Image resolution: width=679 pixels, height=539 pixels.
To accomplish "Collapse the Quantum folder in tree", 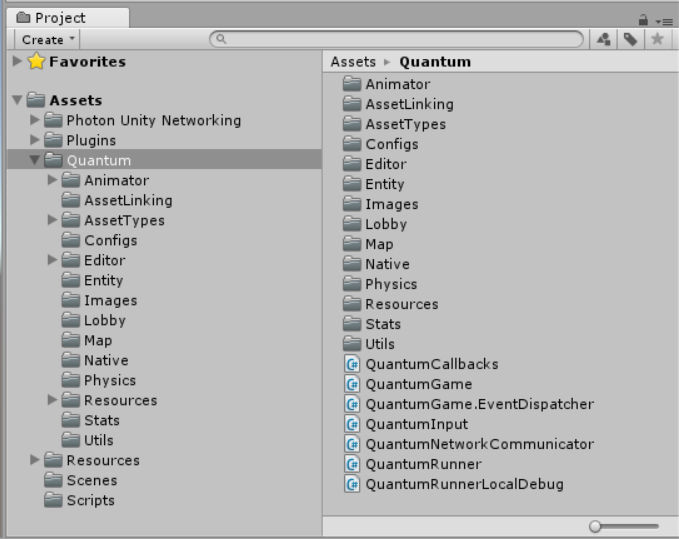I will 34,160.
